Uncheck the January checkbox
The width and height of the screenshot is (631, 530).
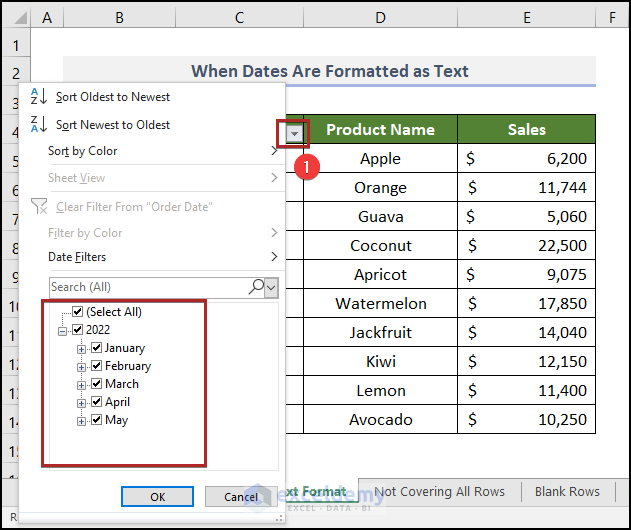(96, 348)
